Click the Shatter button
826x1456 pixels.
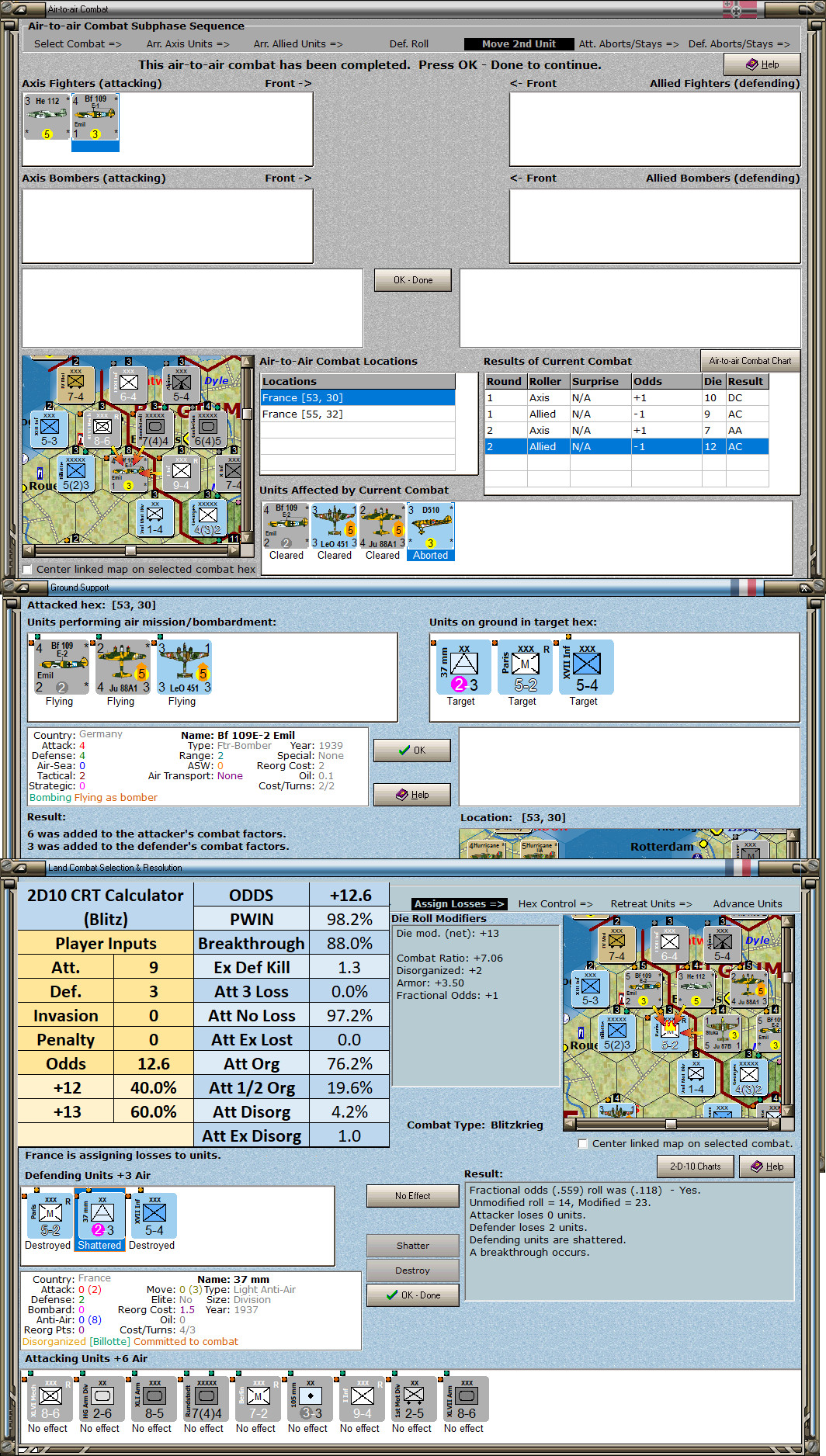click(413, 1246)
